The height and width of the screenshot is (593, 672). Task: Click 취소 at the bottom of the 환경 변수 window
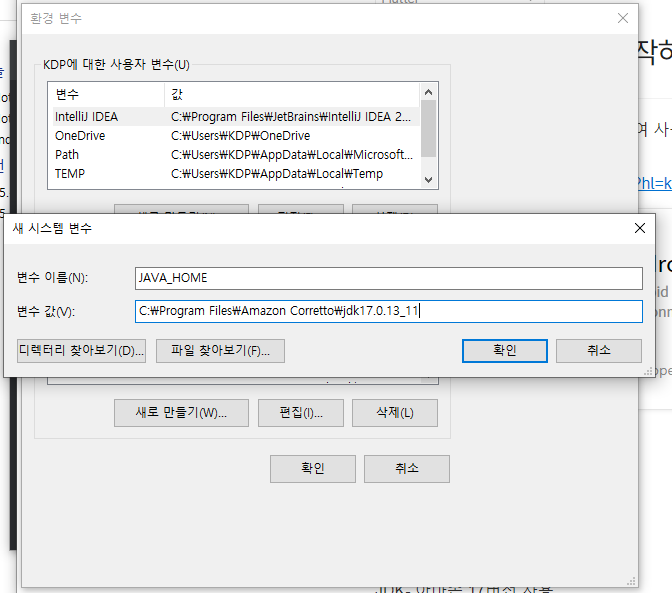[407, 469]
